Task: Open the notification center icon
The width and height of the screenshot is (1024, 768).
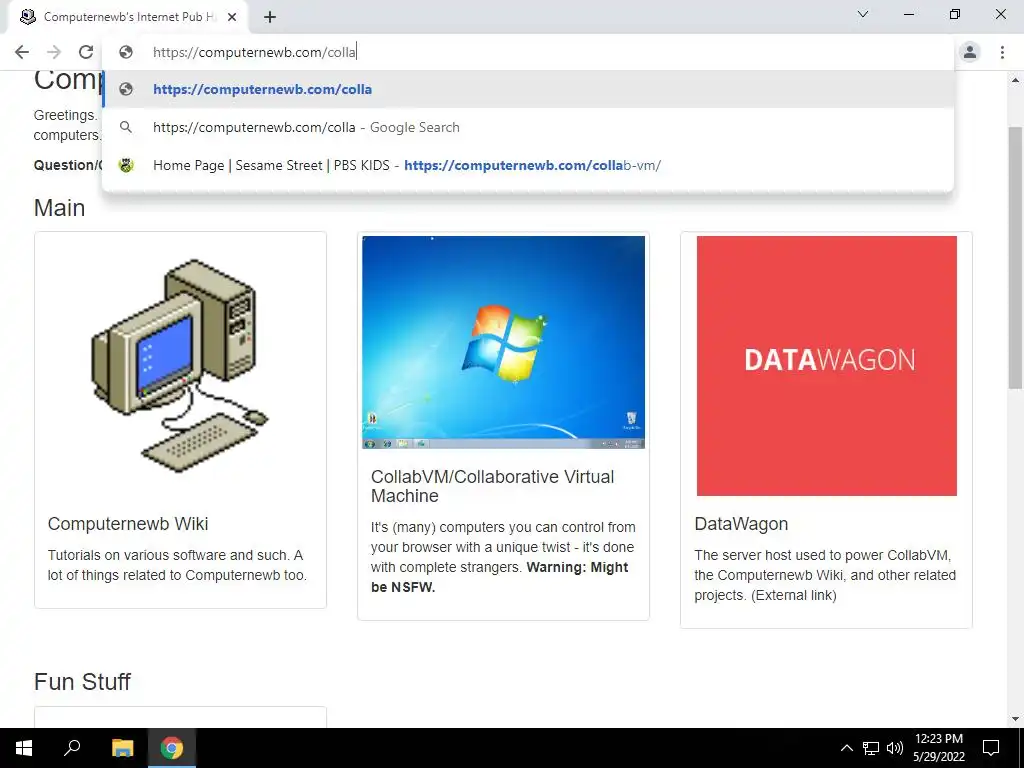Action: pos(991,748)
